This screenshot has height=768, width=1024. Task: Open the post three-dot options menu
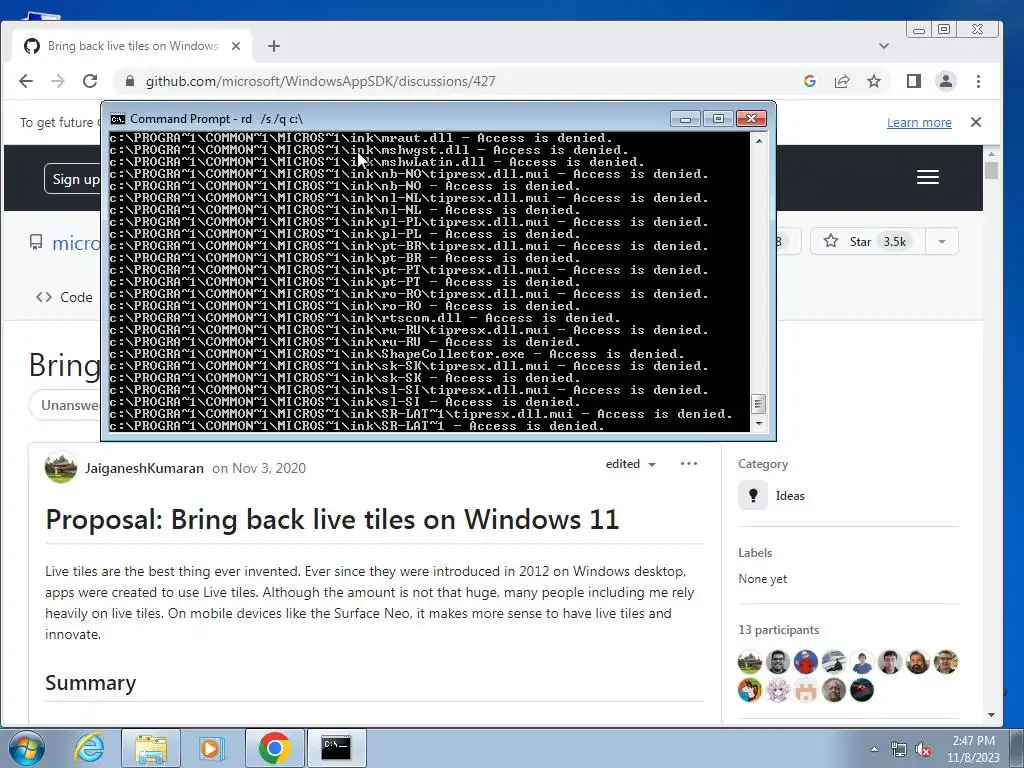[689, 464]
